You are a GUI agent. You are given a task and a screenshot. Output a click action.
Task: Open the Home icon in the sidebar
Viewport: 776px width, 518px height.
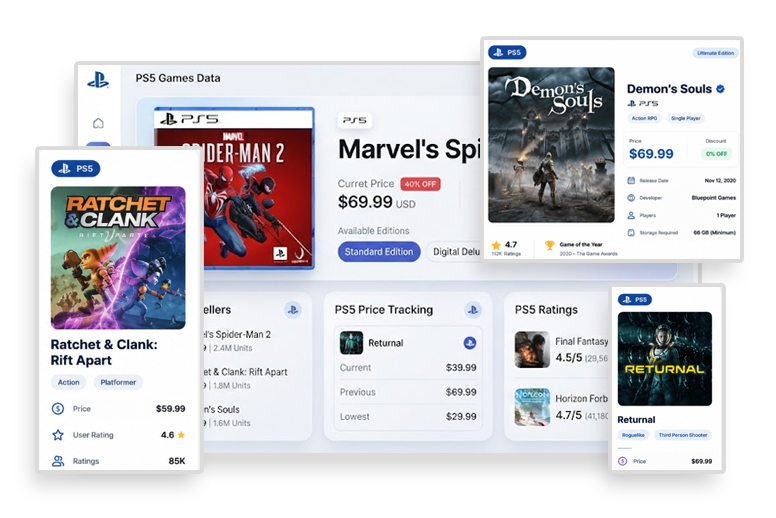[x=98, y=123]
